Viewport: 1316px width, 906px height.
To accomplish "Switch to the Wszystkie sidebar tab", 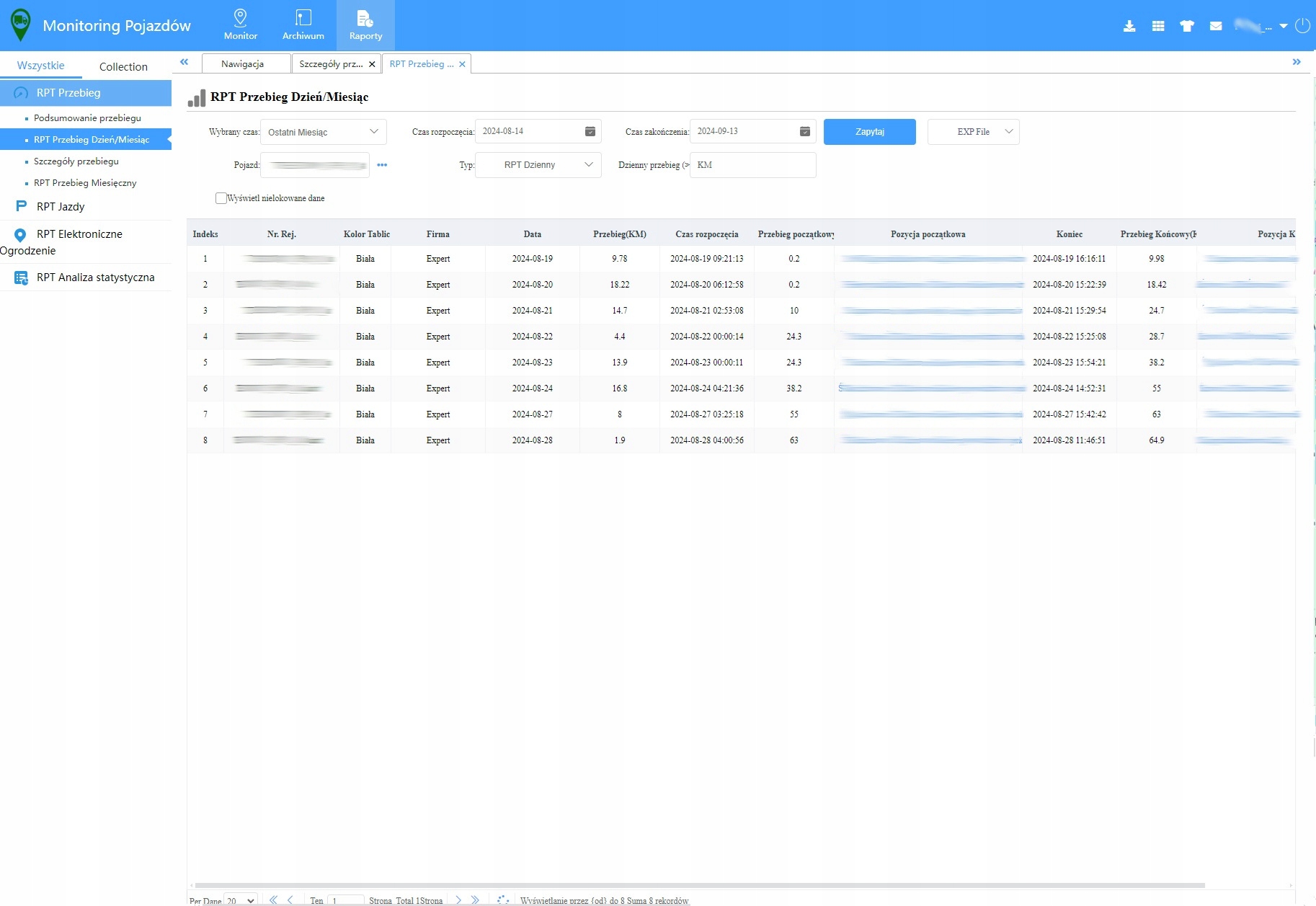I will point(40,66).
